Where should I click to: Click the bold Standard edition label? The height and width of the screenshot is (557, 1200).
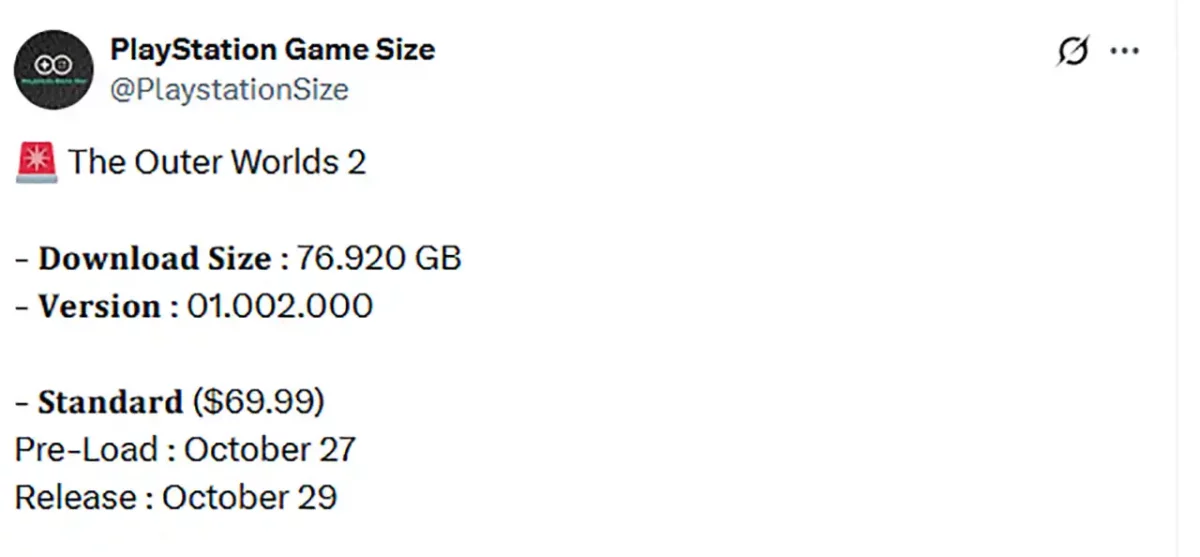110,402
